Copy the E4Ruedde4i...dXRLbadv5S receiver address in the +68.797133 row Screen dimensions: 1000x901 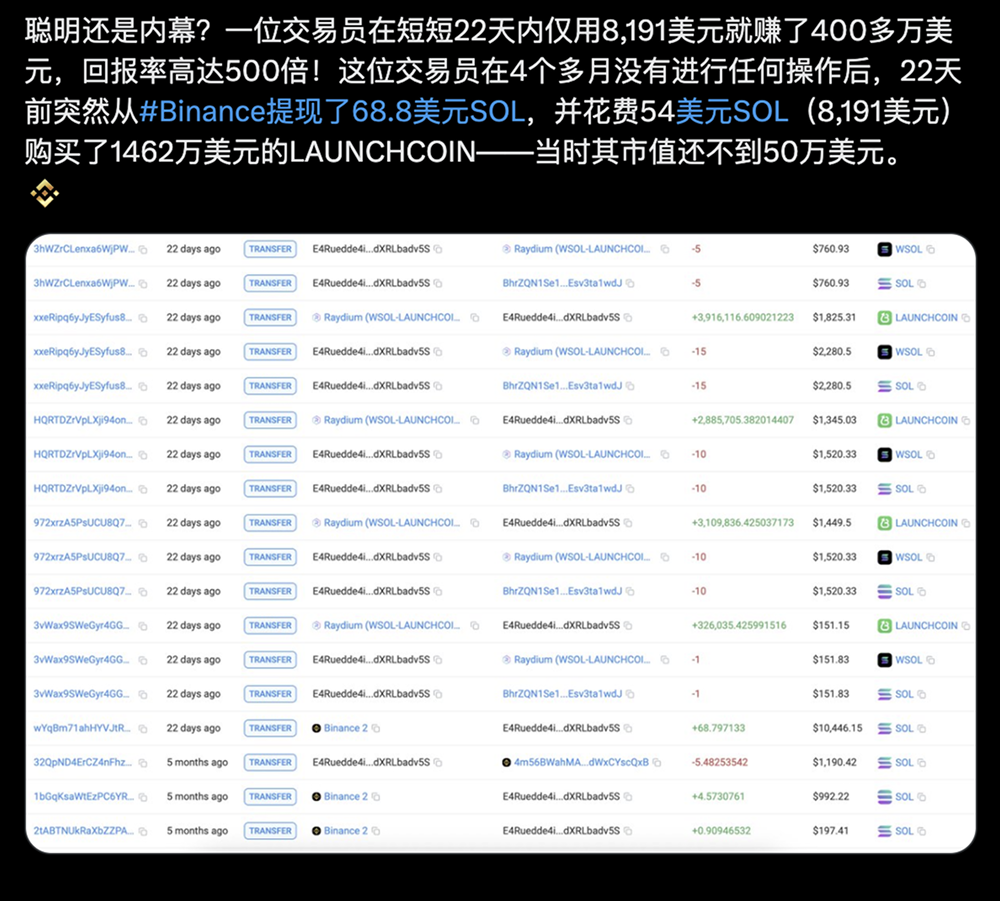[628, 728]
